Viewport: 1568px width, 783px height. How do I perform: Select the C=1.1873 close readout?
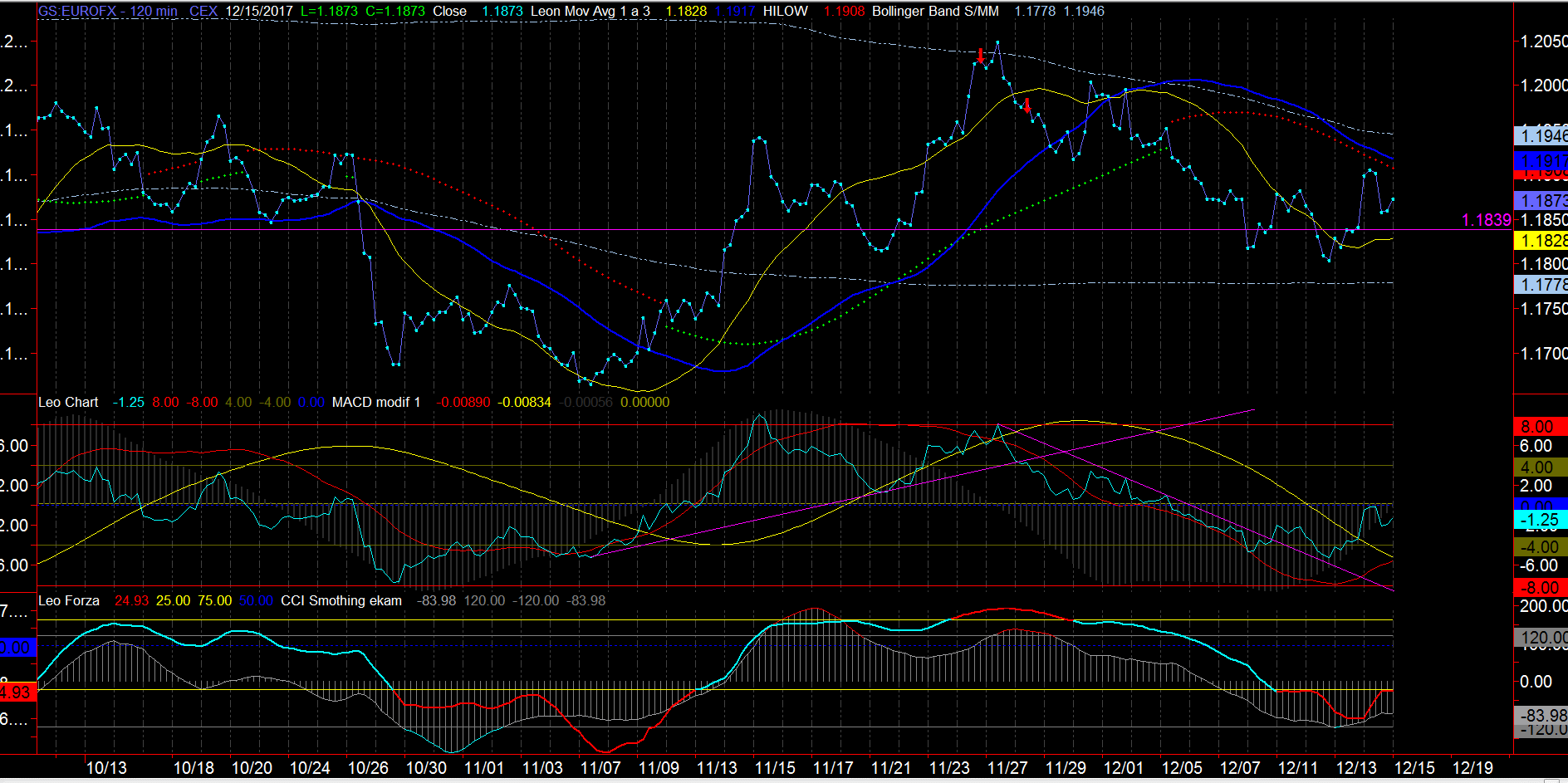pyautogui.click(x=395, y=12)
